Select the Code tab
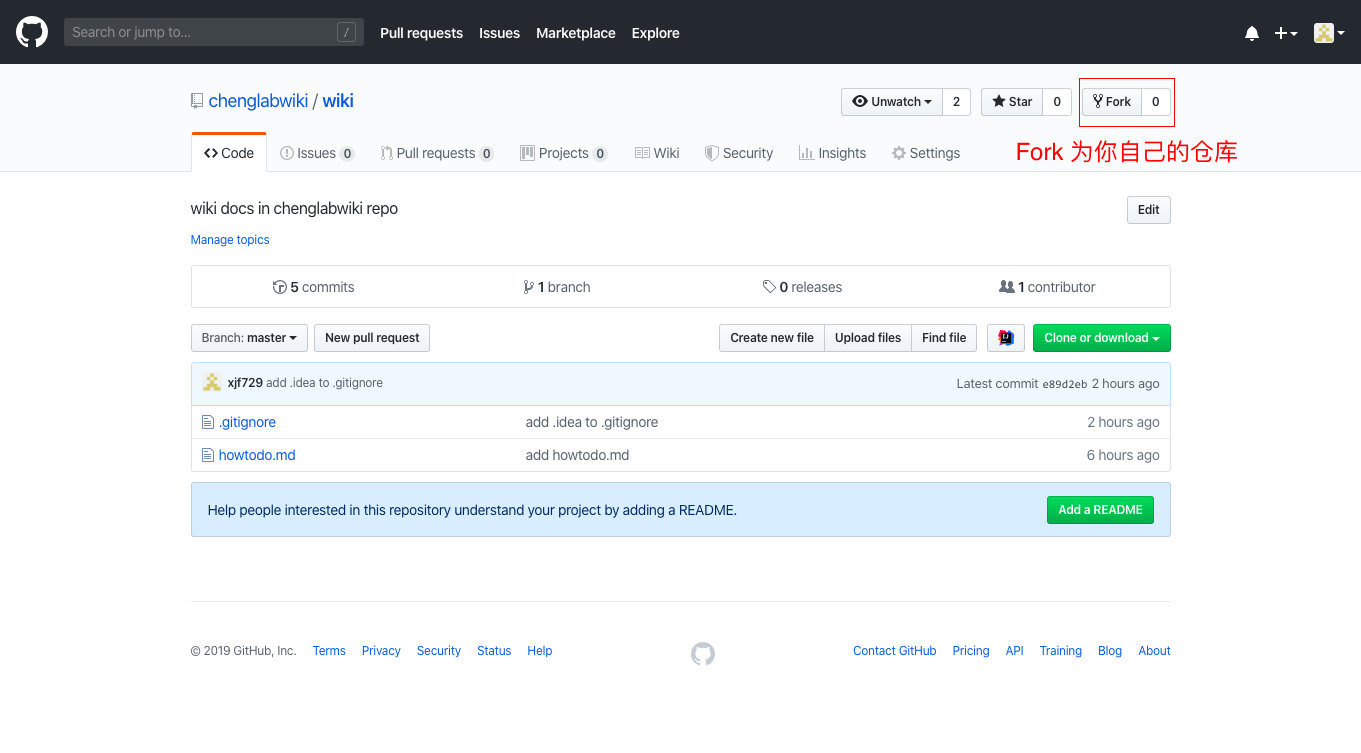 (229, 153)
